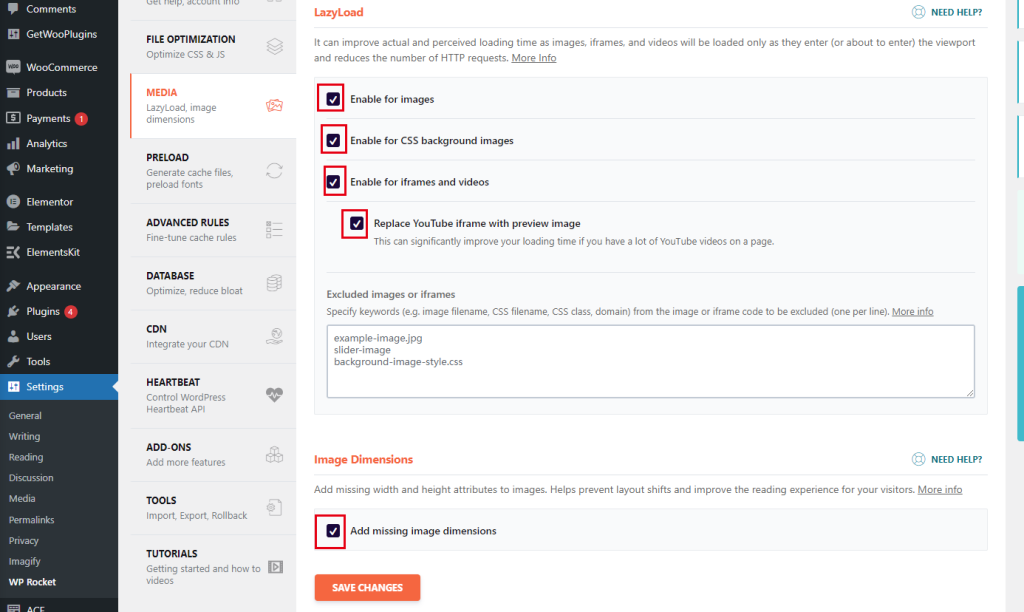This screenshot has height=612, width=1024.
Task: Click the Appearance paintbrush icon
Action: [13, 285]
